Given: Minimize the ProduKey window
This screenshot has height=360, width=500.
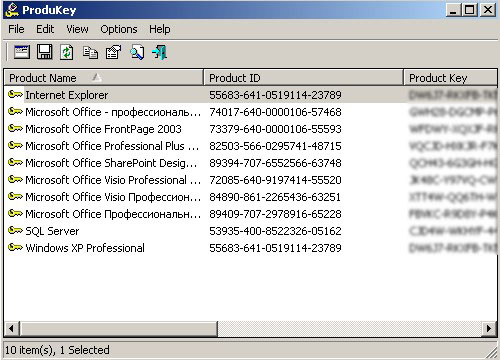Looking at the screenshot, I should 453,10.
